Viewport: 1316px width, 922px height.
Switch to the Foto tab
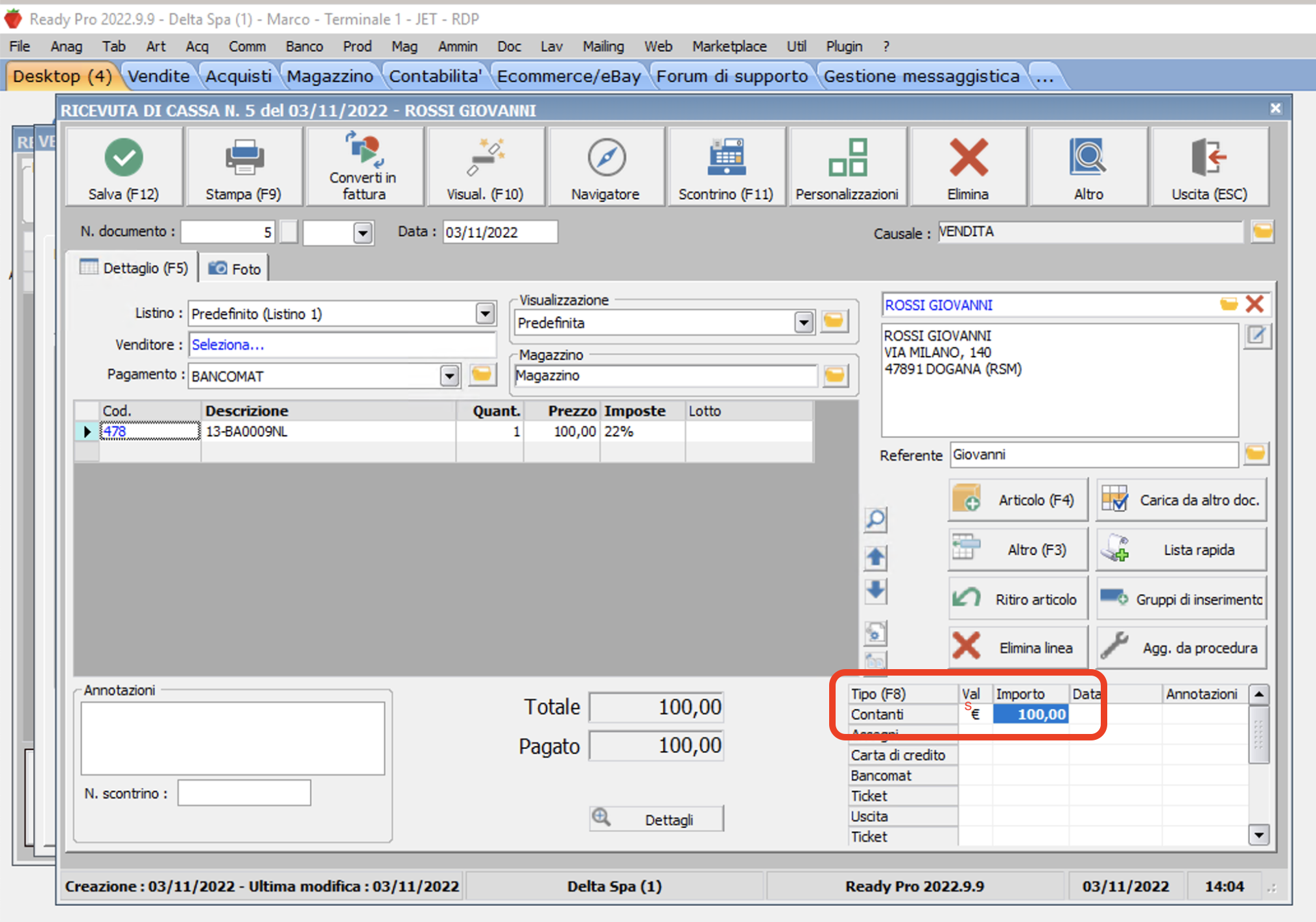pyautogui.click(x=235, y=268)
